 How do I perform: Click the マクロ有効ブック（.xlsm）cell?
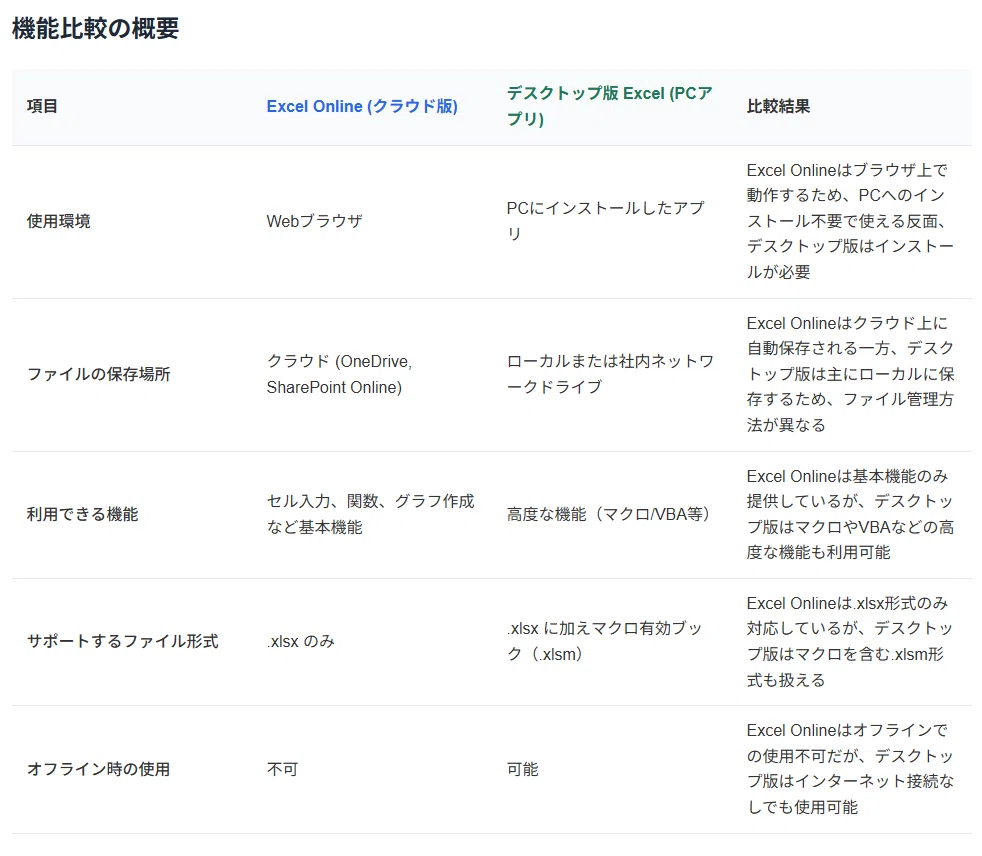point(604,641)
